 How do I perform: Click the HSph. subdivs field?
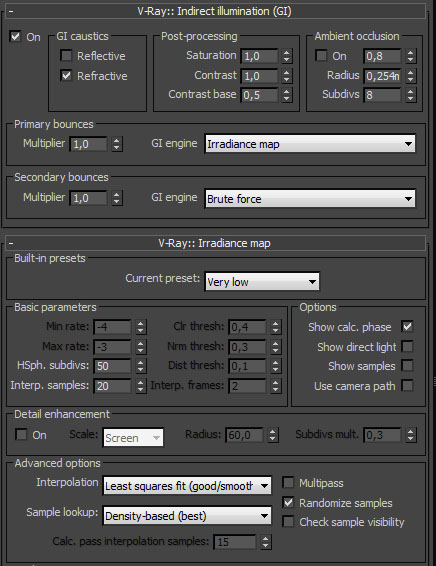coord(113,366)
